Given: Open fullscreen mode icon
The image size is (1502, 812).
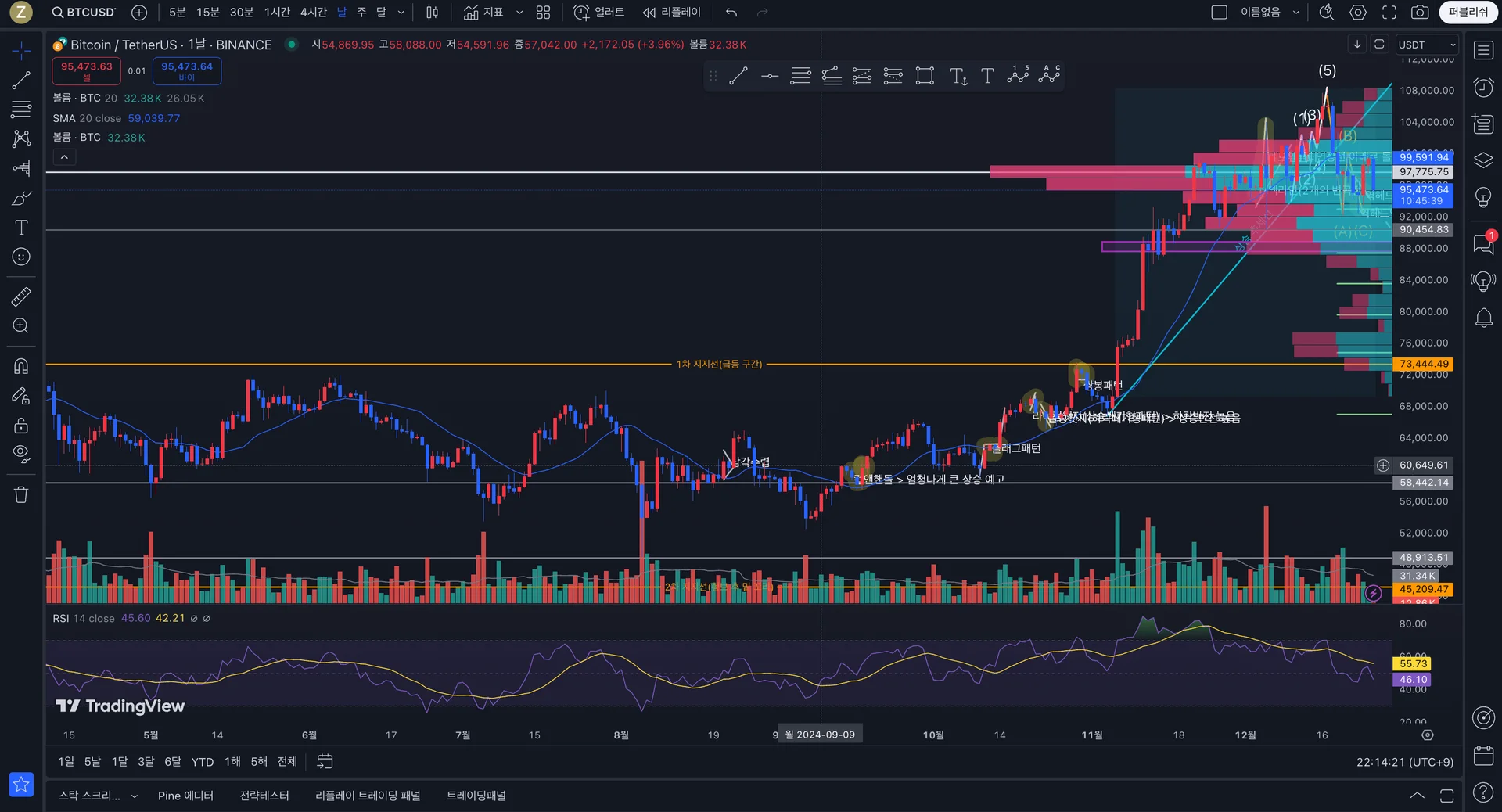Looking at the screenshot, I should (x=1389, y=13).
